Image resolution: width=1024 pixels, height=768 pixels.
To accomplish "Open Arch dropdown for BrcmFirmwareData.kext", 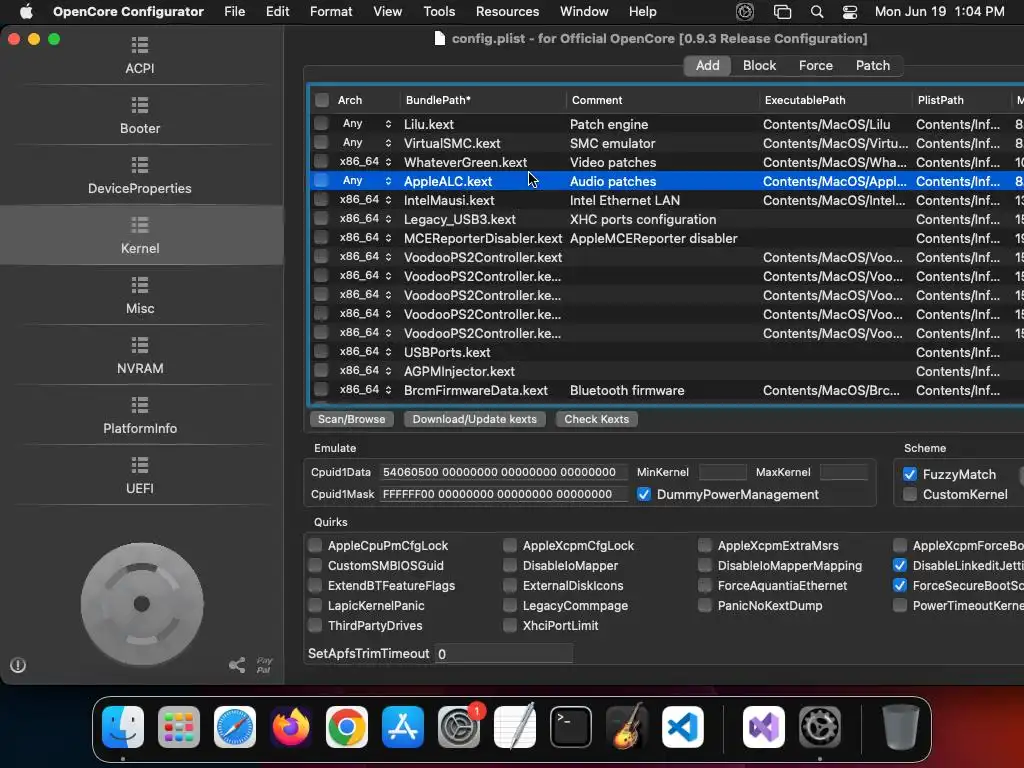I will [x=366, y=389].
